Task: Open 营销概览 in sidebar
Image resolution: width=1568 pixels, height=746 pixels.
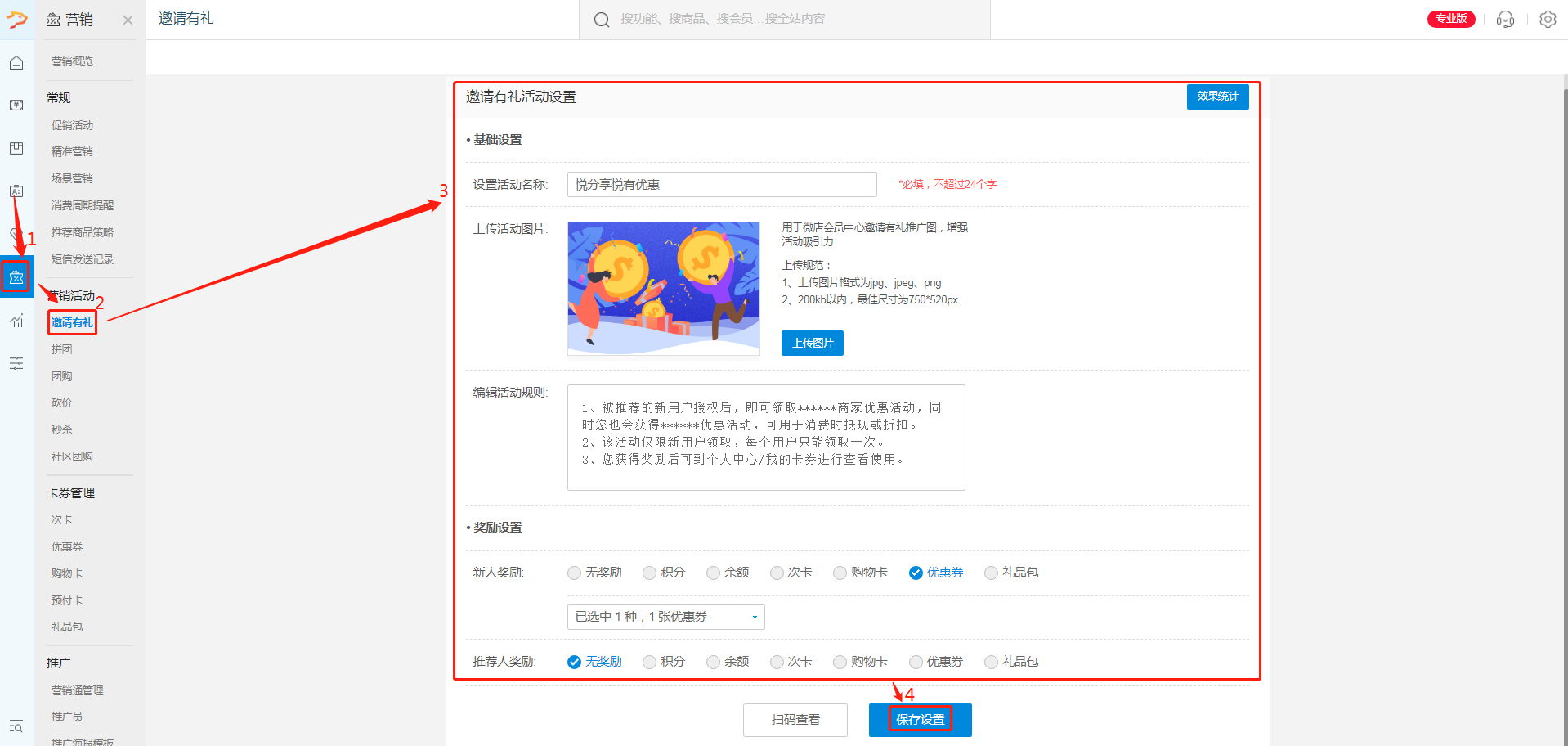Action: (x=72, y=61)
